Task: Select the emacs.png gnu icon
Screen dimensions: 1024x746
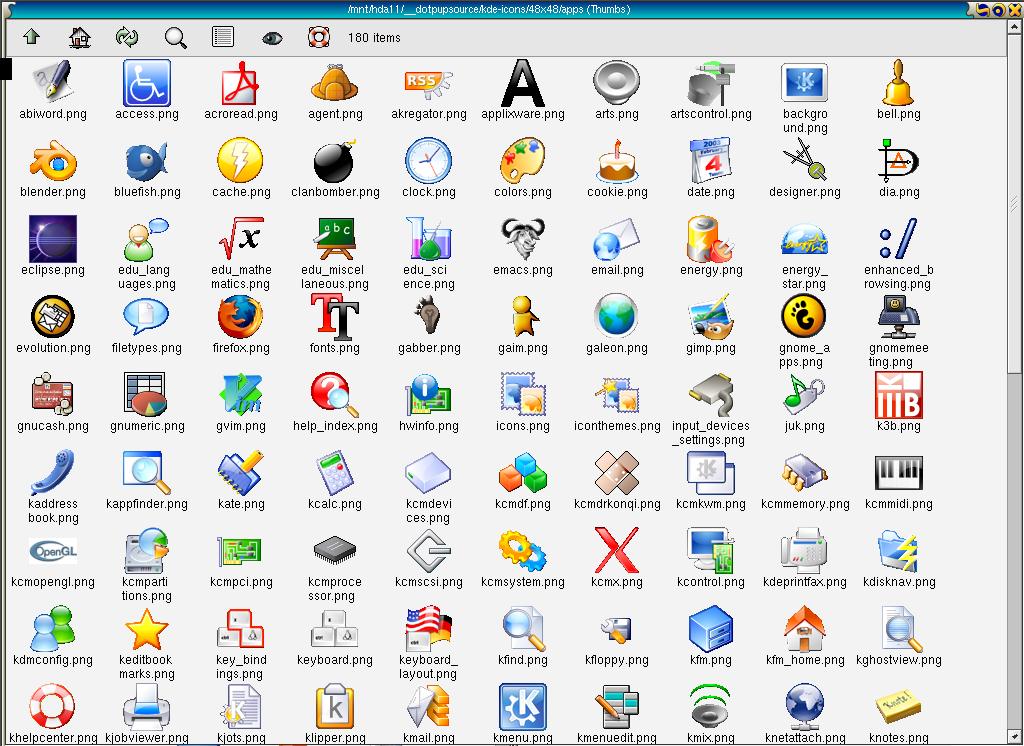Action: (523, 239)
